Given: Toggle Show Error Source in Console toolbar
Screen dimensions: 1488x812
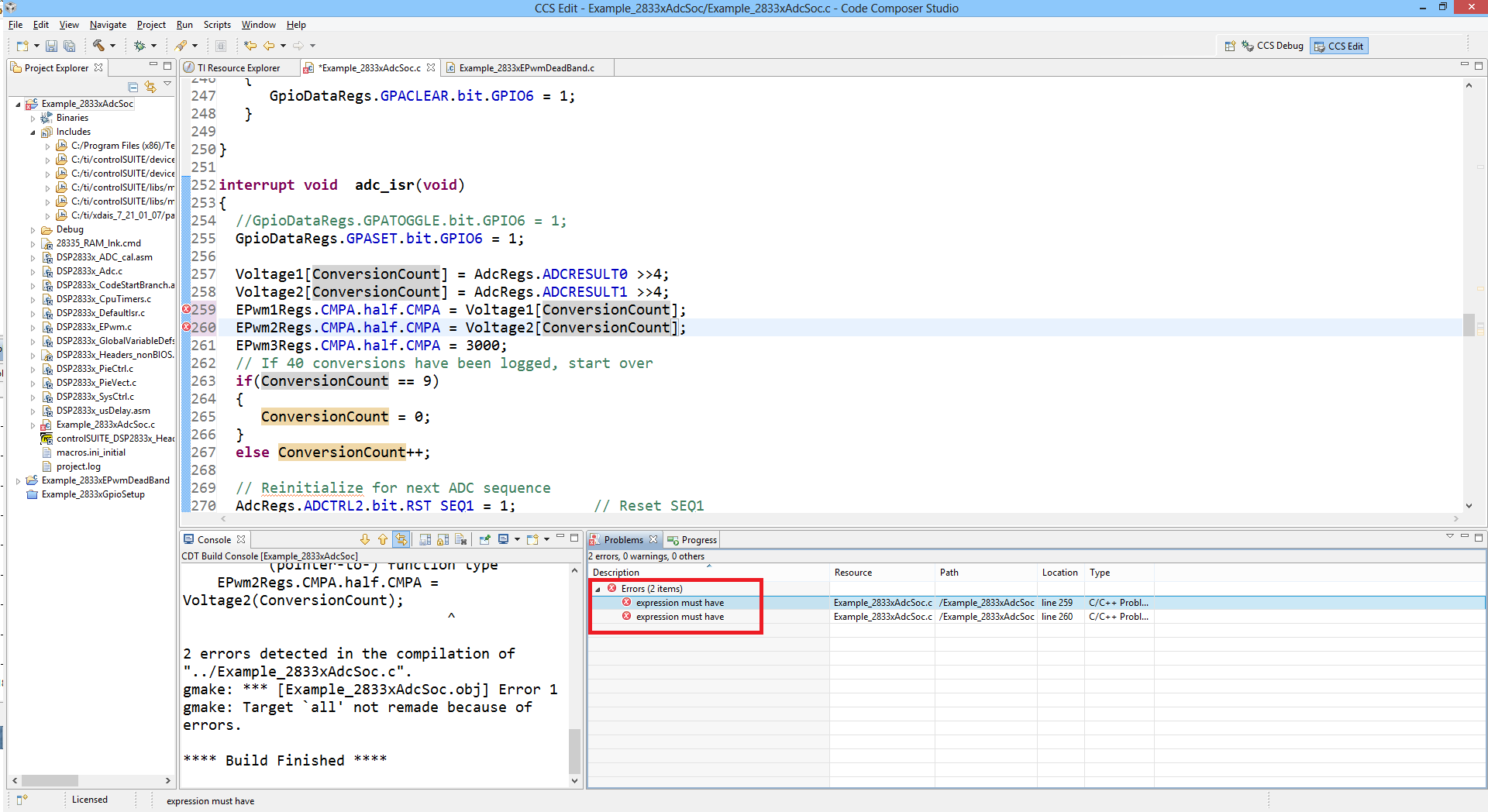Looking at the screenshot, I should coord(401,539).
